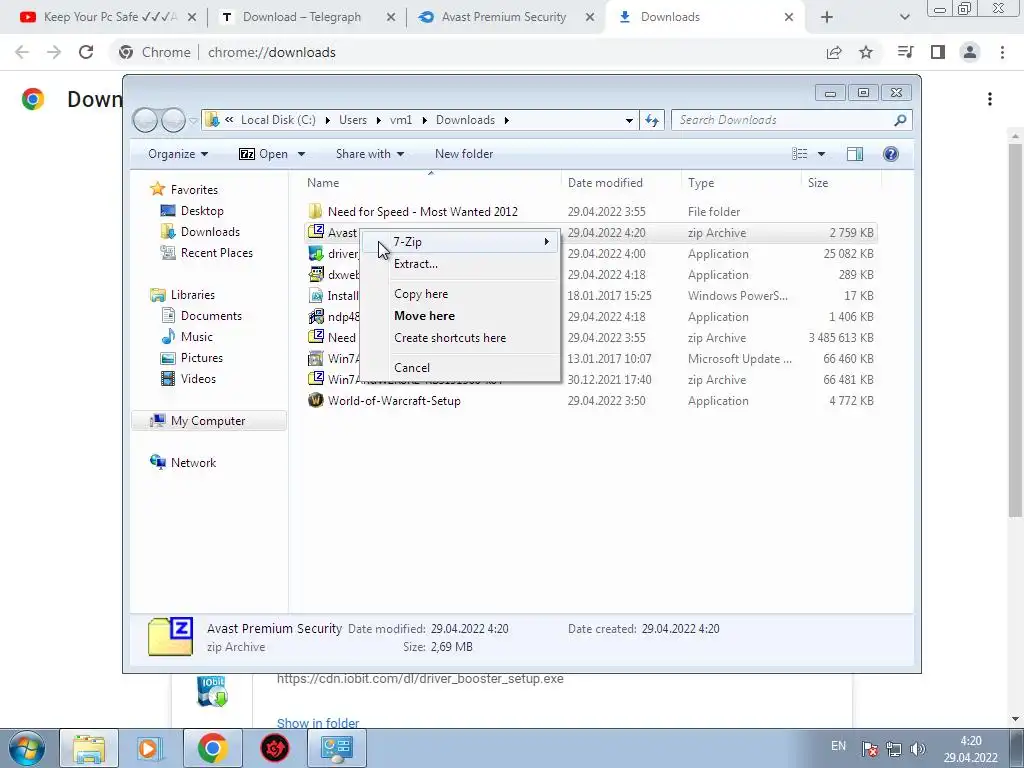Open the 7-Zip Open toolbar button

tap(263, 154)
